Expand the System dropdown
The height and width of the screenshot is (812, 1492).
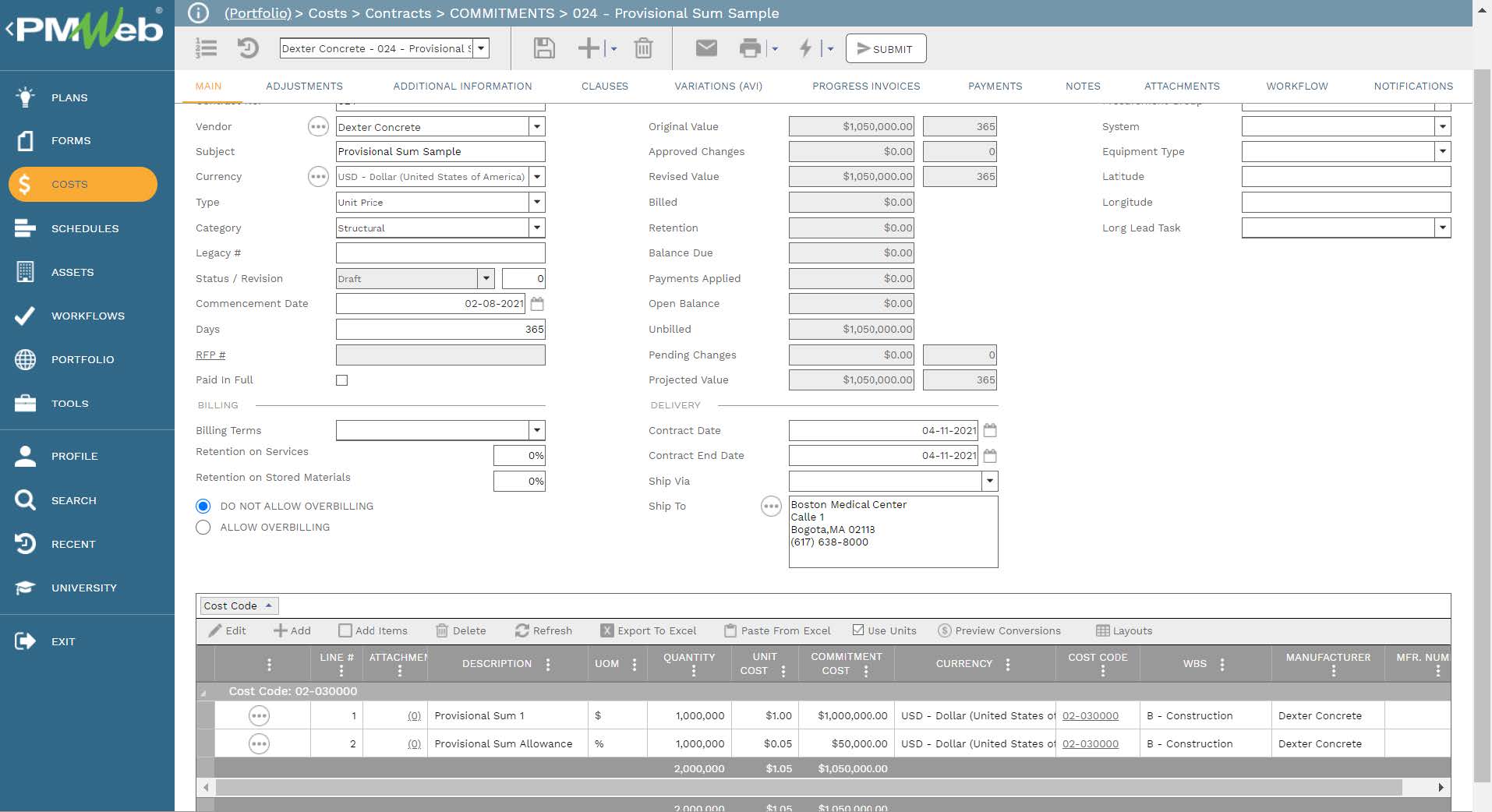pos(1442,126)
